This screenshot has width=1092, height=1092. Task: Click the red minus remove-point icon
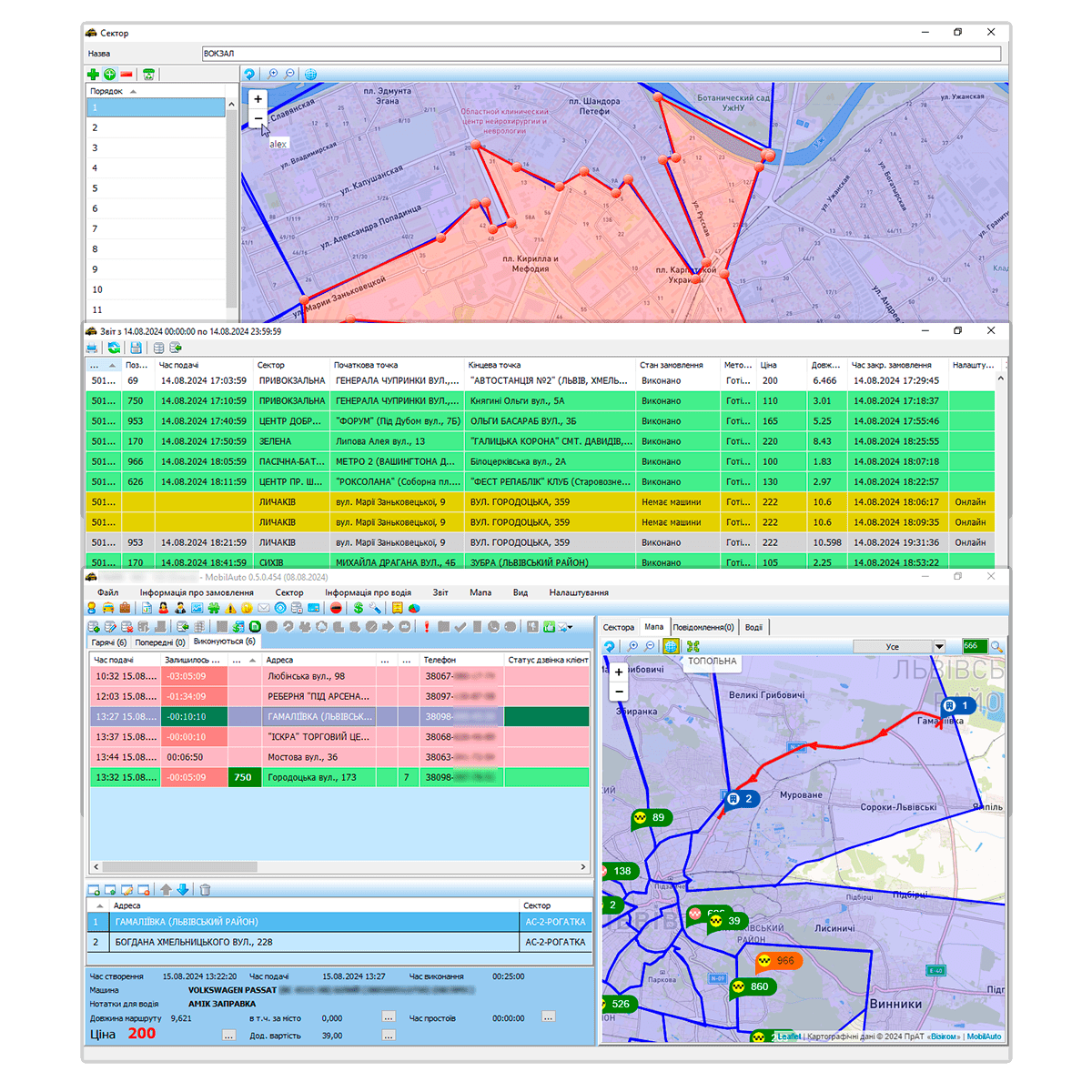pos(126,75)
